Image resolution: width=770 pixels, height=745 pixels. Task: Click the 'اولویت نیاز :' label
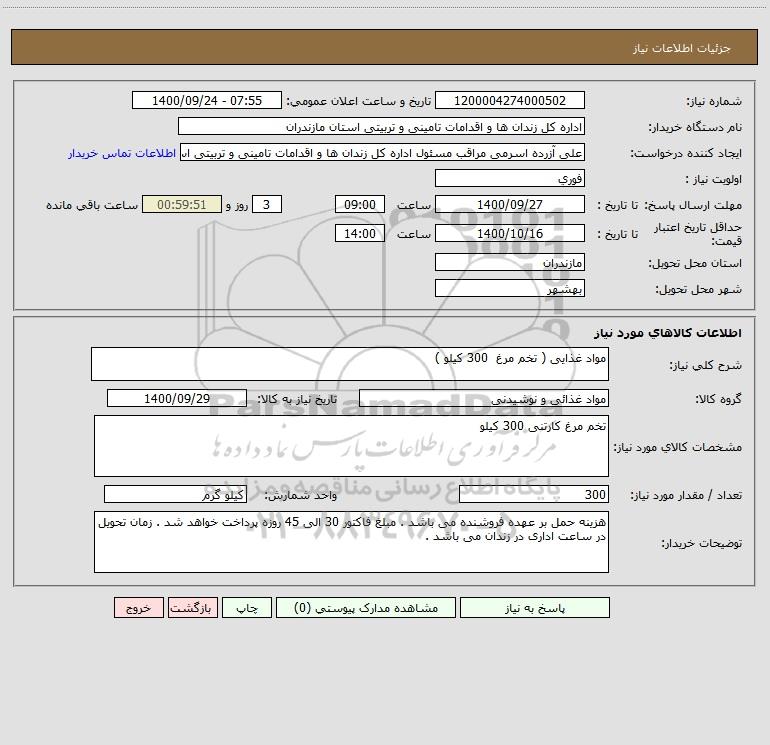click(x=714, y=179)
